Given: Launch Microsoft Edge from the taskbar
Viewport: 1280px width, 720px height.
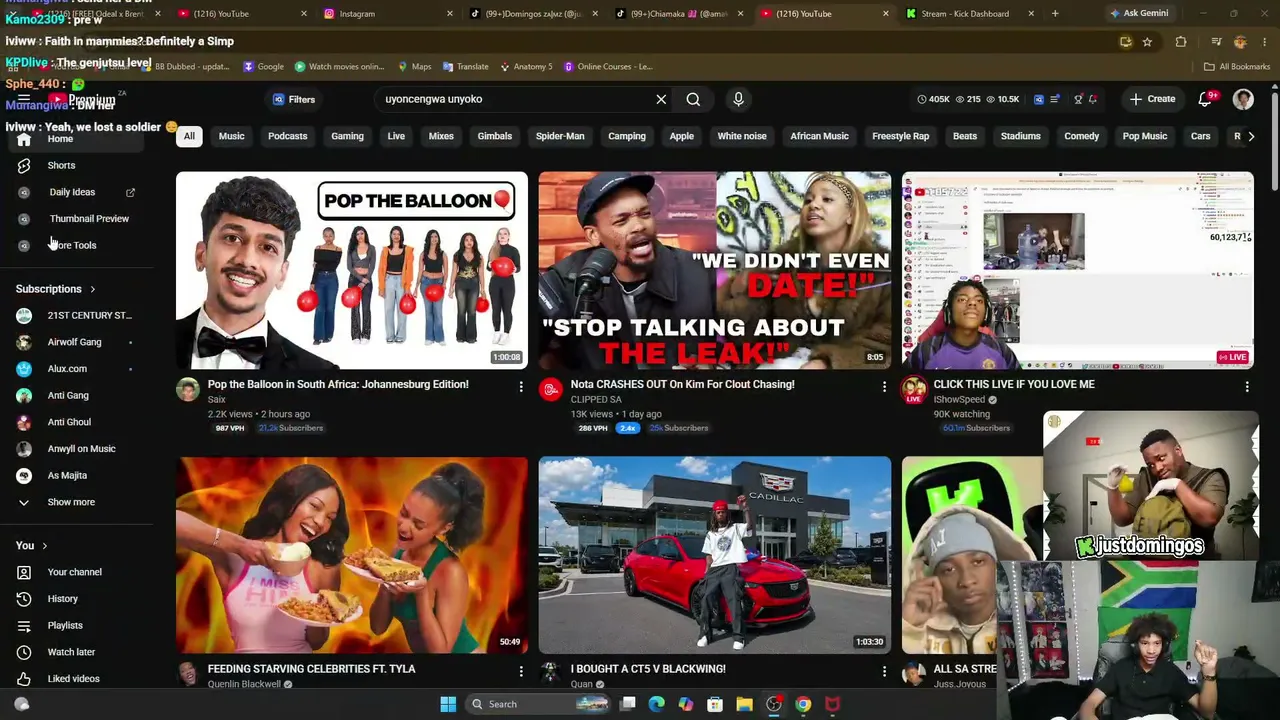Looking at the screenshot, I should (x=656, y=704).
